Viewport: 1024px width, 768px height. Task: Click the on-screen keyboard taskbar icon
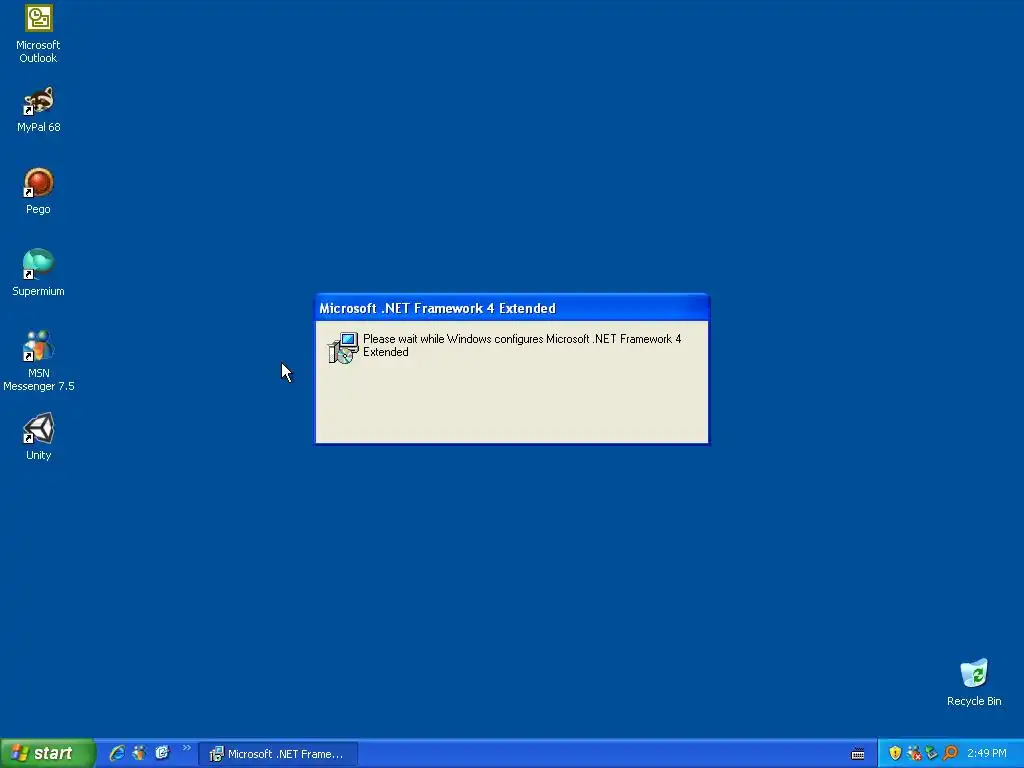point(858,754)
